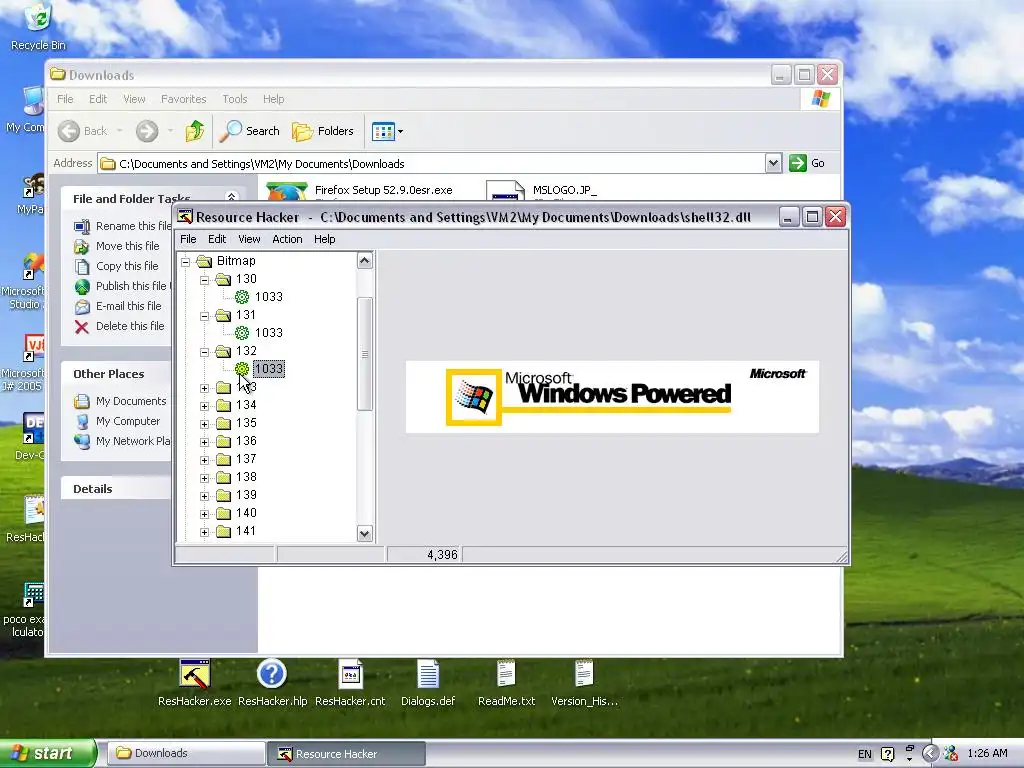Collapse the Bitmap tree node
1024x768 pixels.
tap(185, 262)
